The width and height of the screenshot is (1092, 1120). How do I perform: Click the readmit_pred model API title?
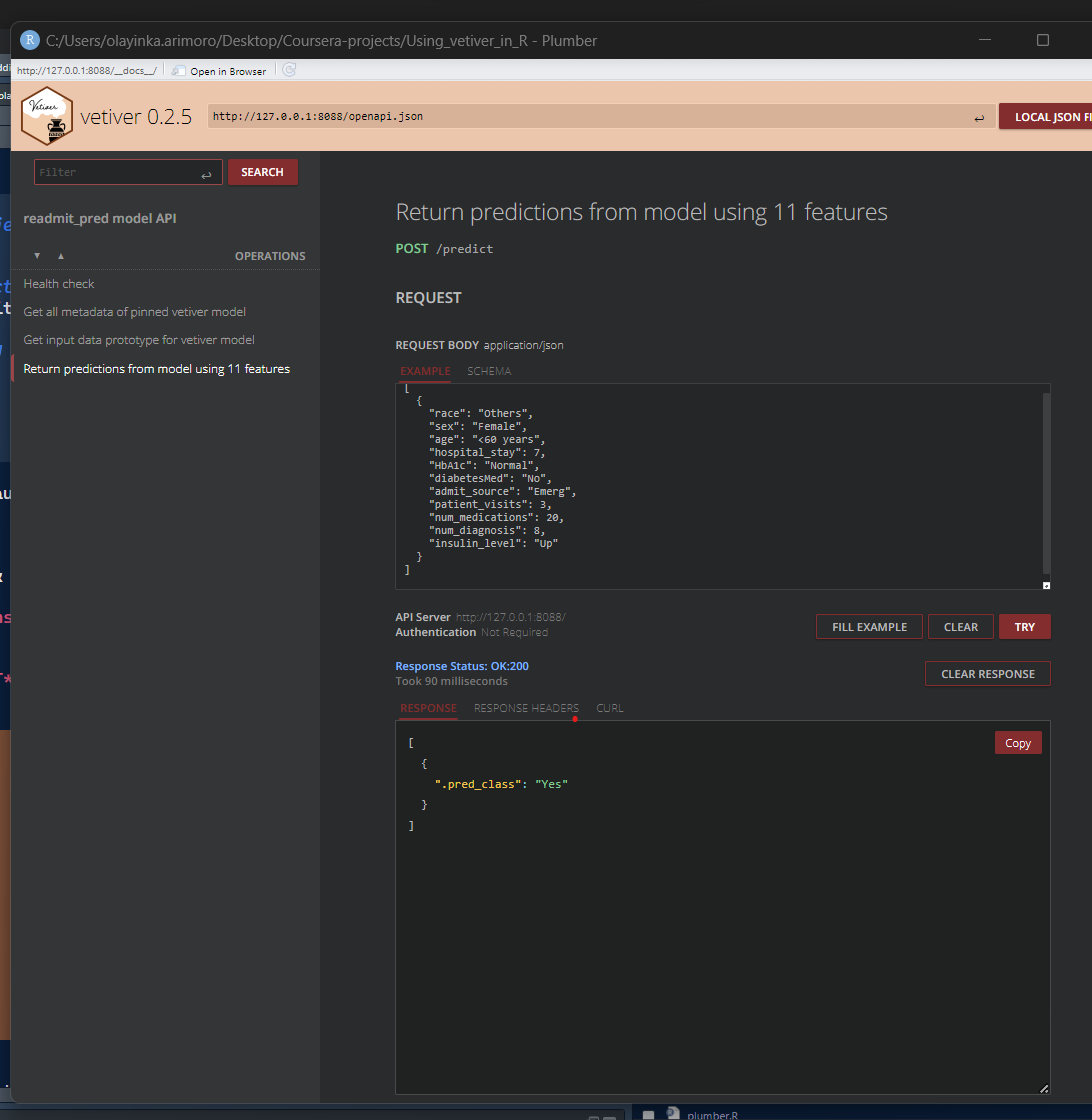point(100,218)
